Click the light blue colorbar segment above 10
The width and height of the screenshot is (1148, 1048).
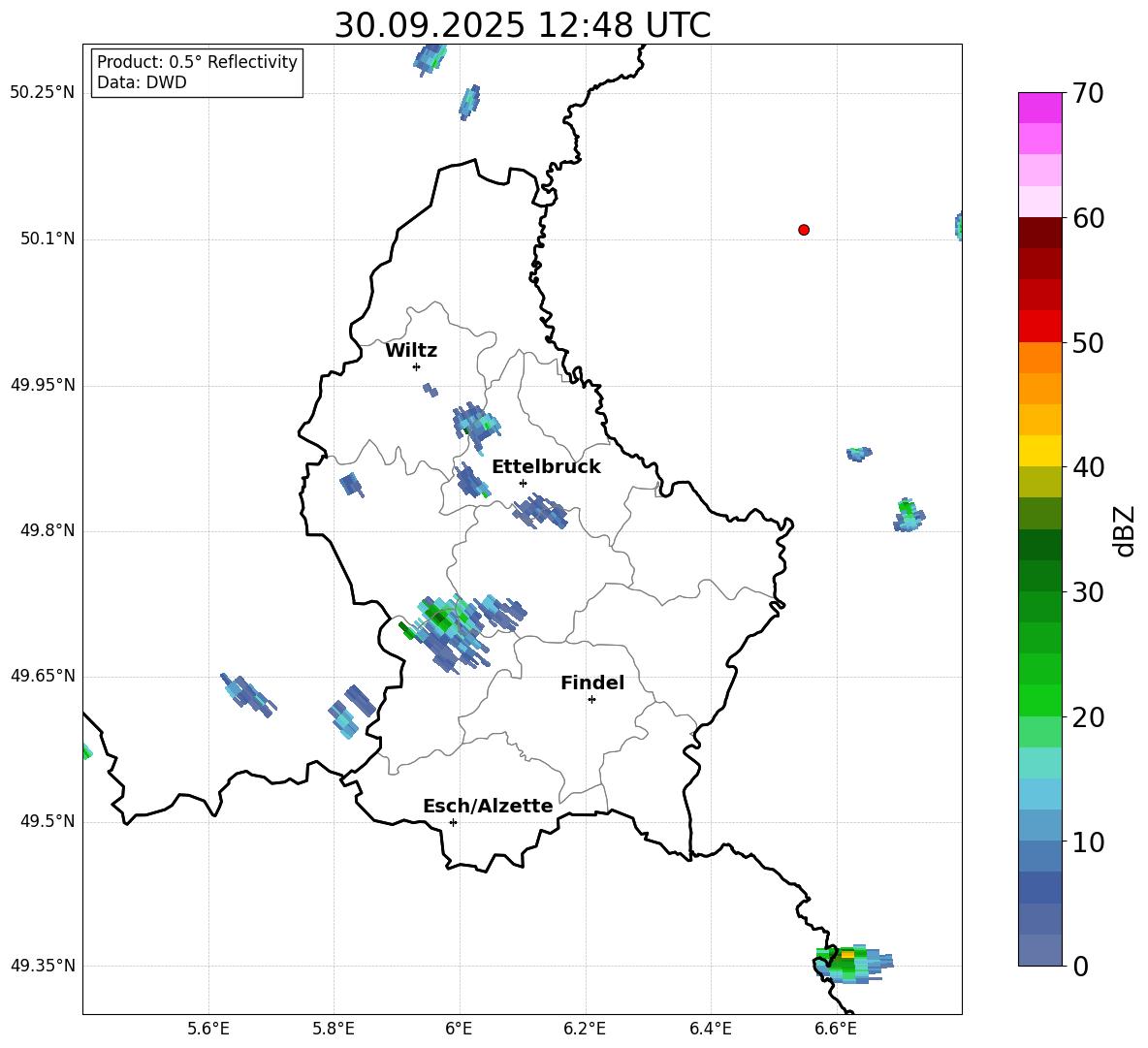[1039, 825]
